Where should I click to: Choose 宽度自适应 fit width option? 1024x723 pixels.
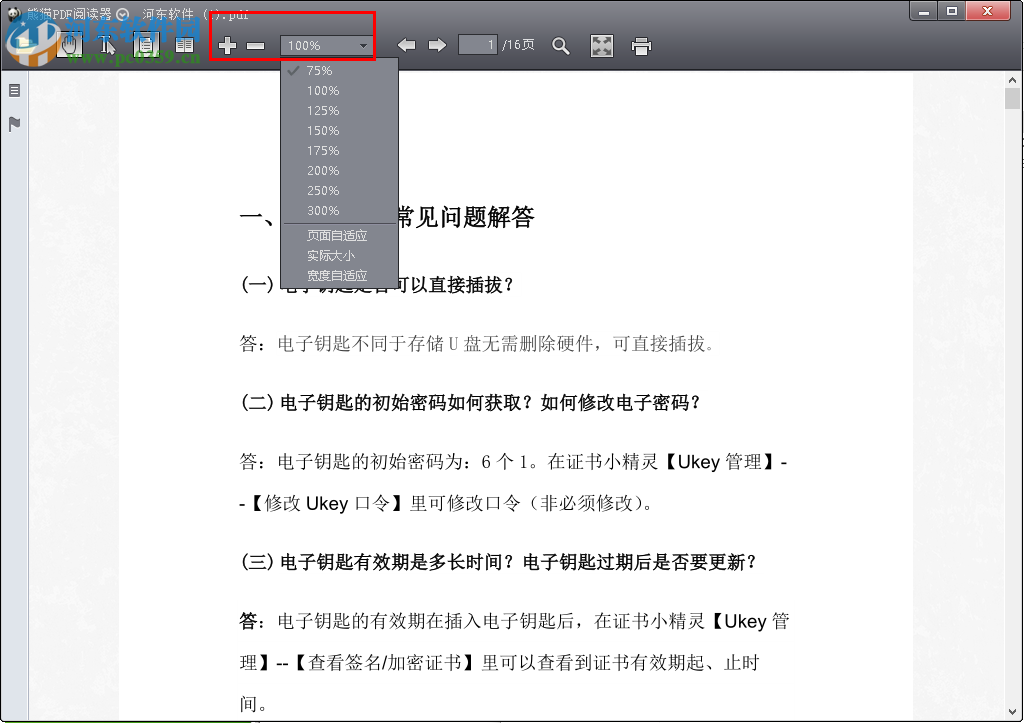tap(338, 275)
